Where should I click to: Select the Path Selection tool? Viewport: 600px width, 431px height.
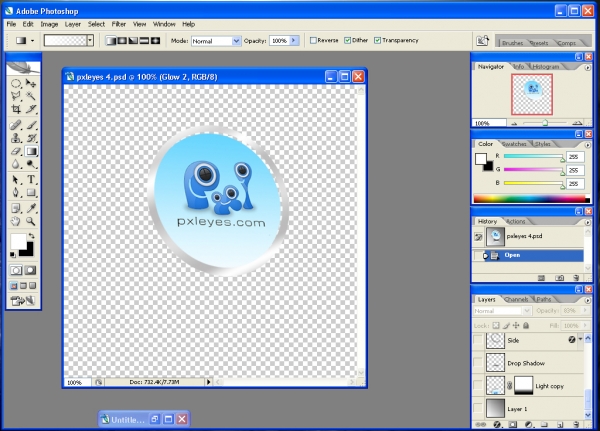pos(16,179)
